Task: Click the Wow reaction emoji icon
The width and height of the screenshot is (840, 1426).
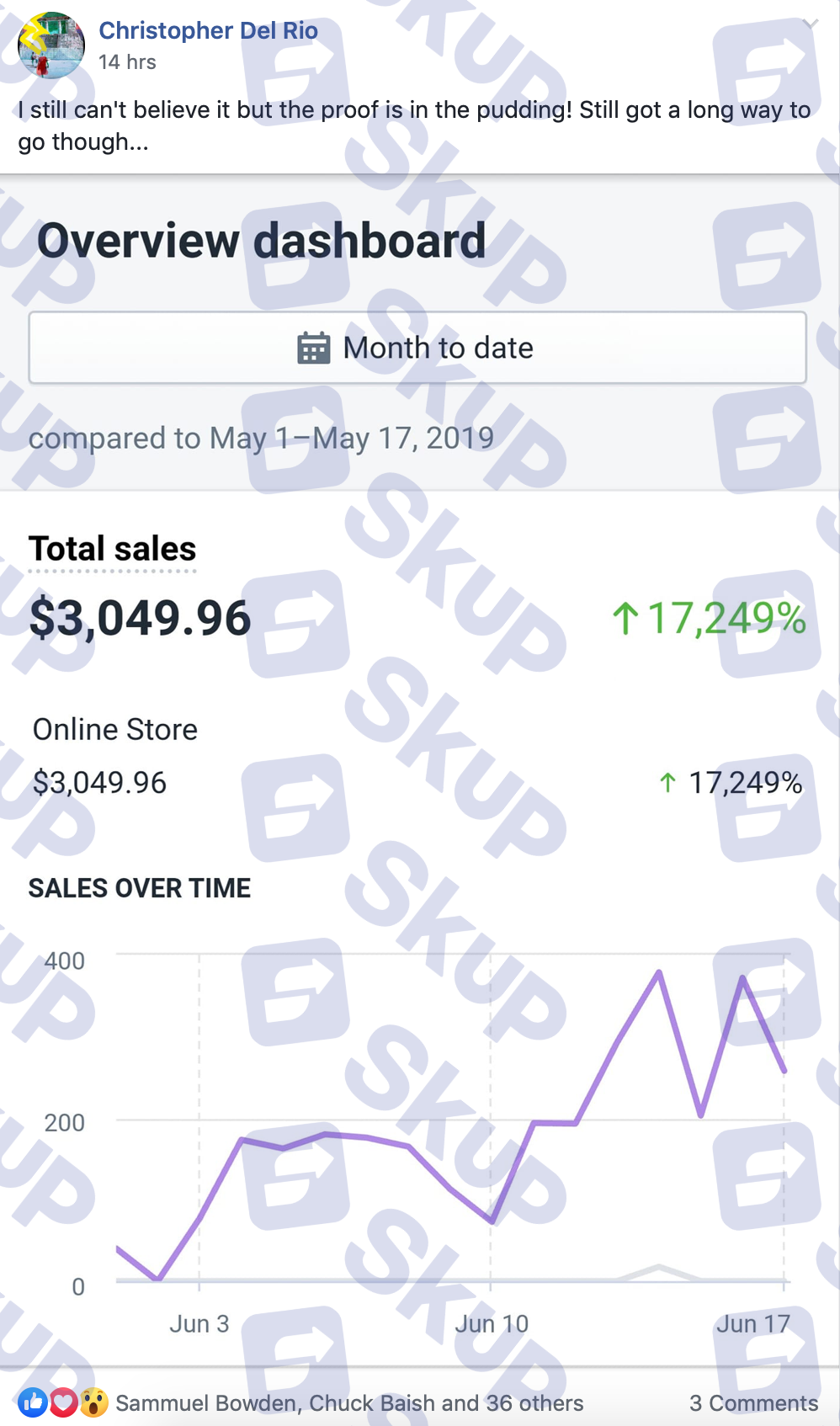Action: (x=93, y=1402)
